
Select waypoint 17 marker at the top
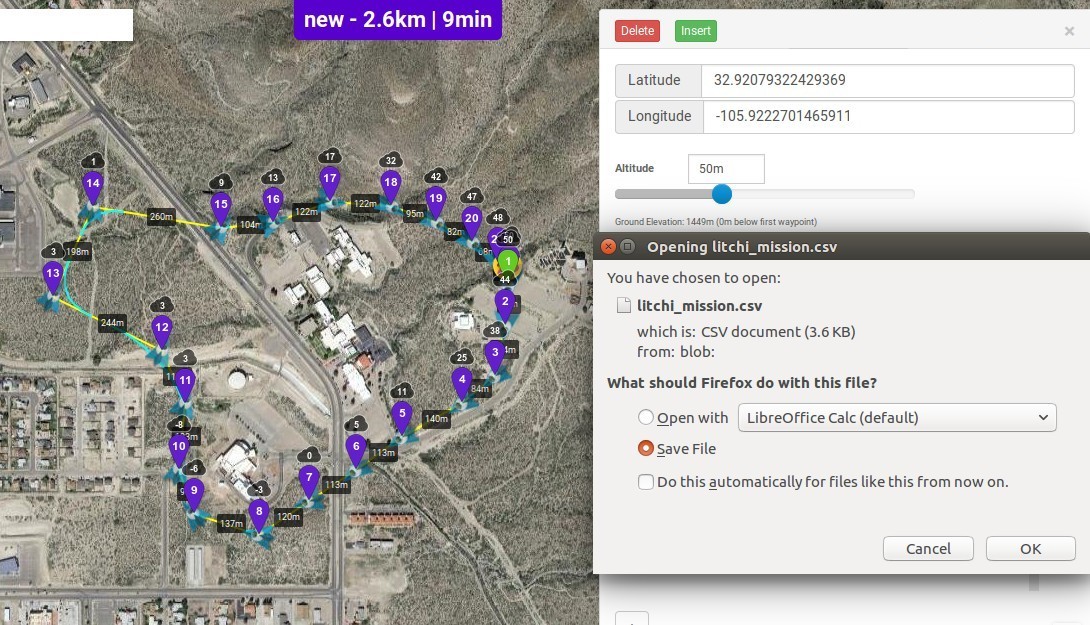(329, 180)
